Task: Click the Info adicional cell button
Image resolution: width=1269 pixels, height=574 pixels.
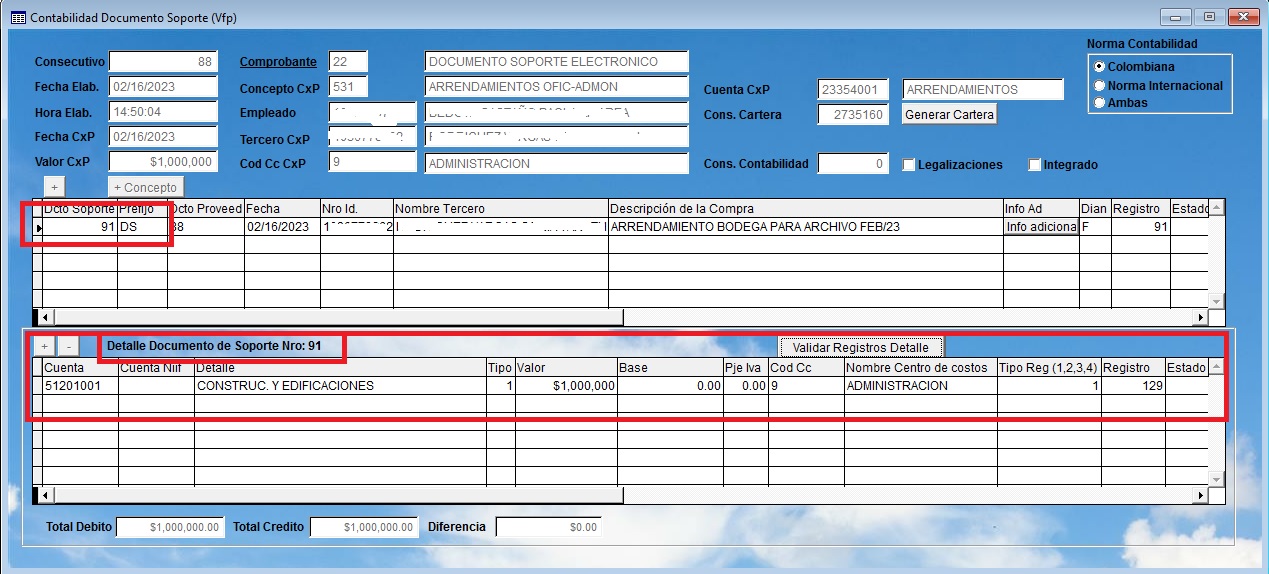Action: click(1041, 227)
